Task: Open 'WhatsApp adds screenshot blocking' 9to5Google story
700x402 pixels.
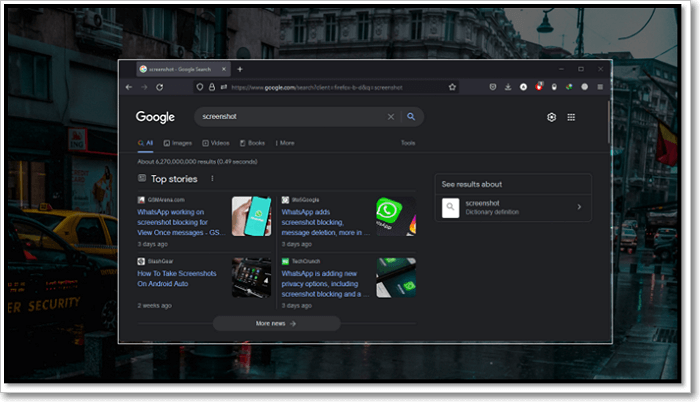Action: (325, 222)
